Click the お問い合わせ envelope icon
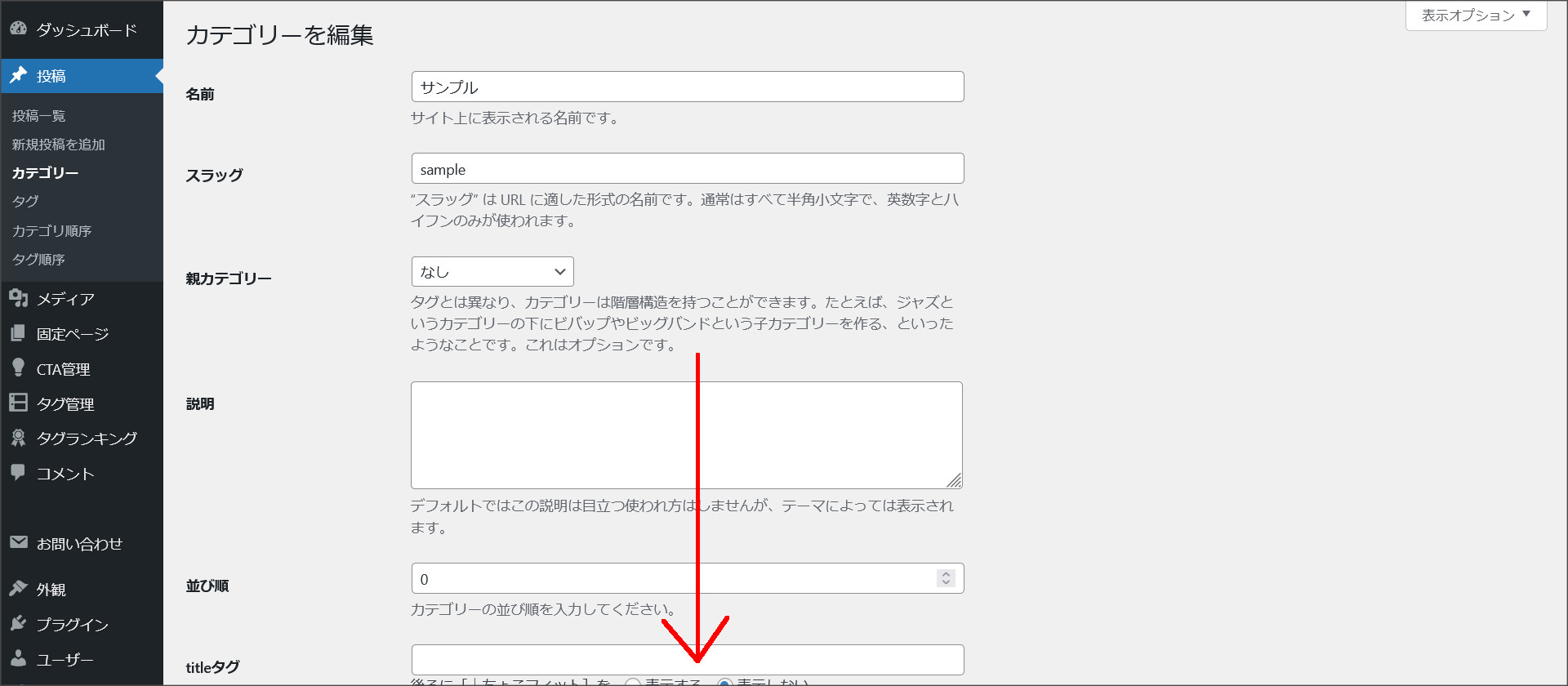Screen dimensions: 1568x686 [x=18, y=542]
